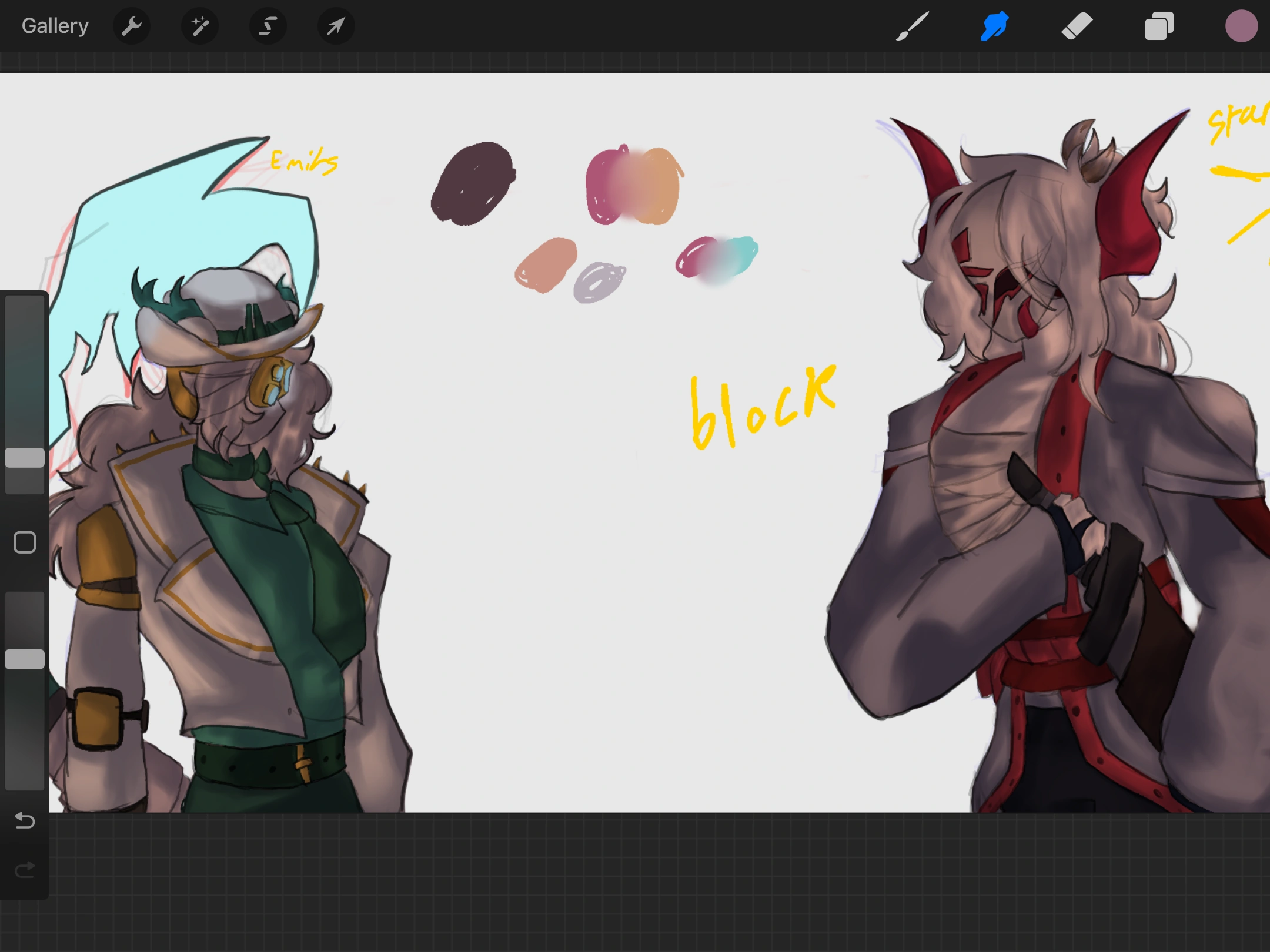Click the brush opacity slider handle
This screenshot has height=952, width=1270.
25,659
